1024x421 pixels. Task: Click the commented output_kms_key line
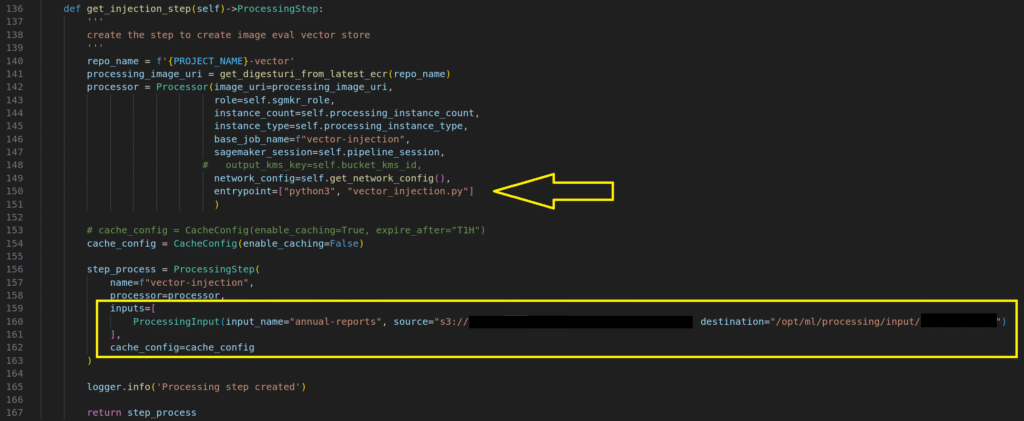coord(325,165)
